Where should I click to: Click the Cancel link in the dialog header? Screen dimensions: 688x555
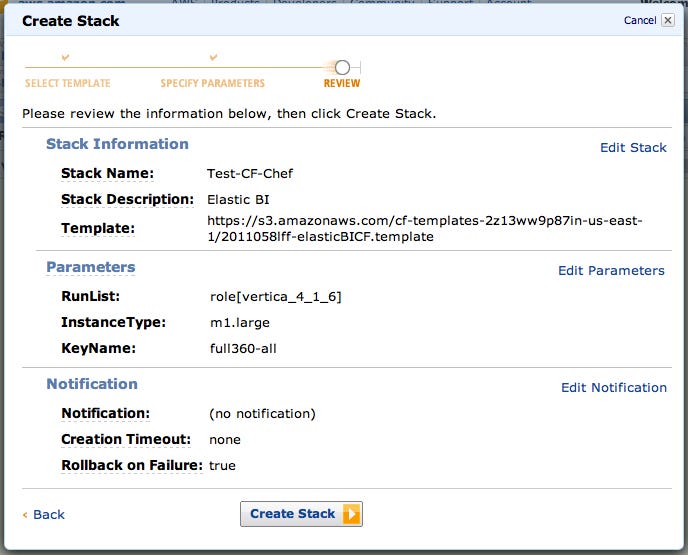click(x=640, y=20)
